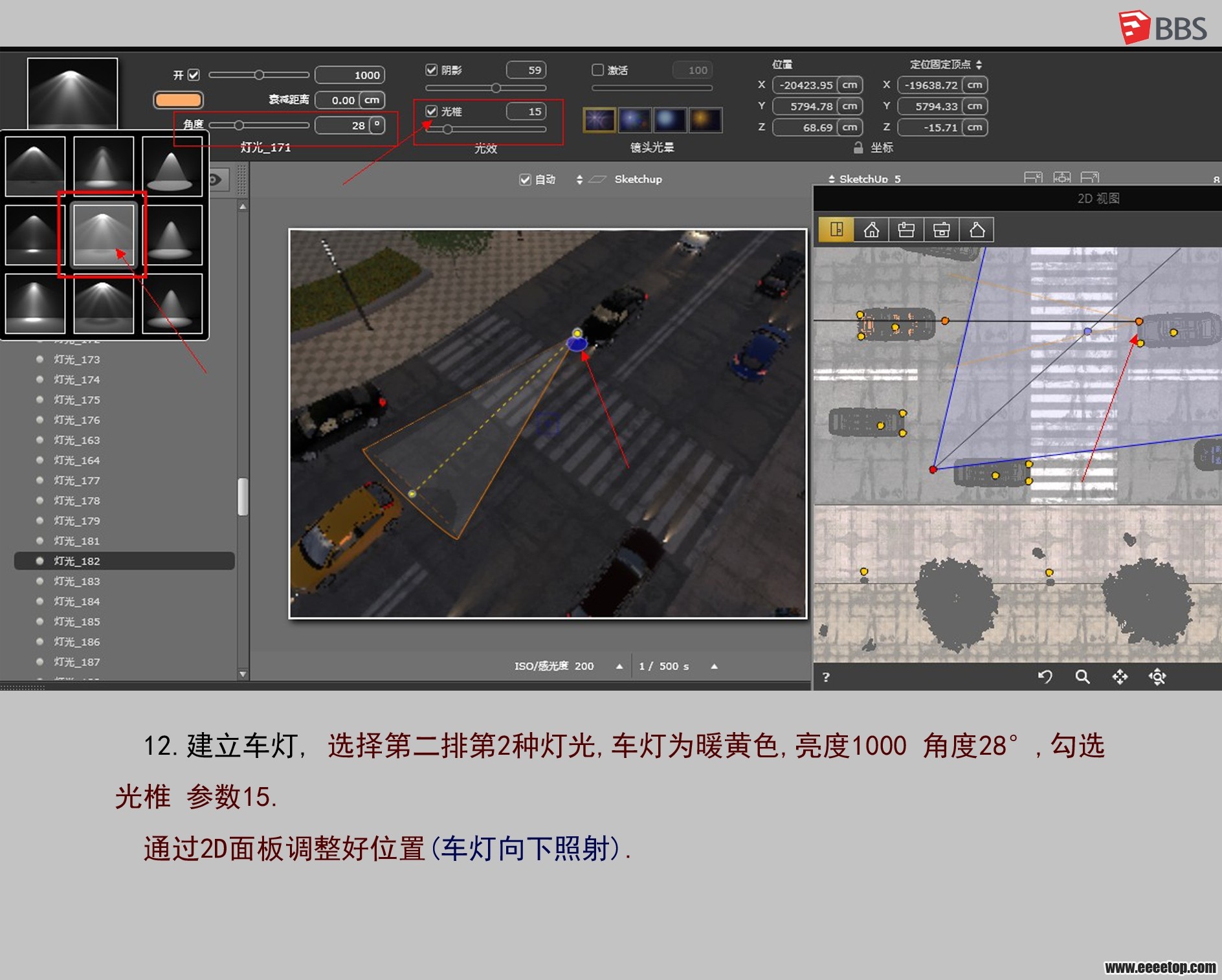Click the current light preview thumbnail
The image size is (1222, 980).
(x=72, y=94)
